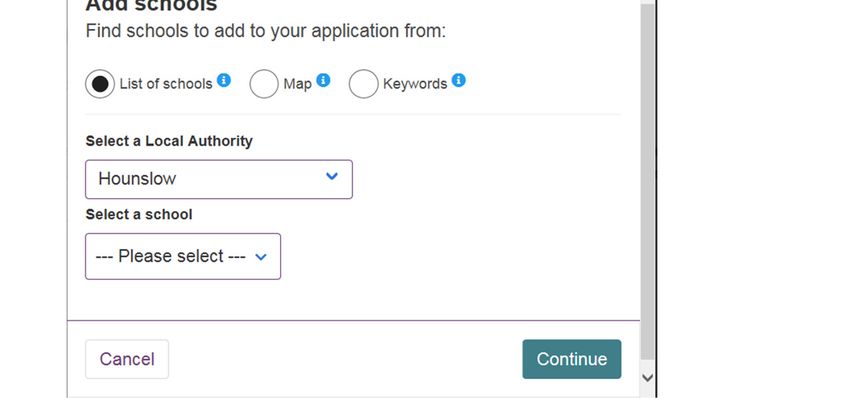Screen dimensions: 850x398
Task: Click the info icon next to Map
Action: [323, 80]
